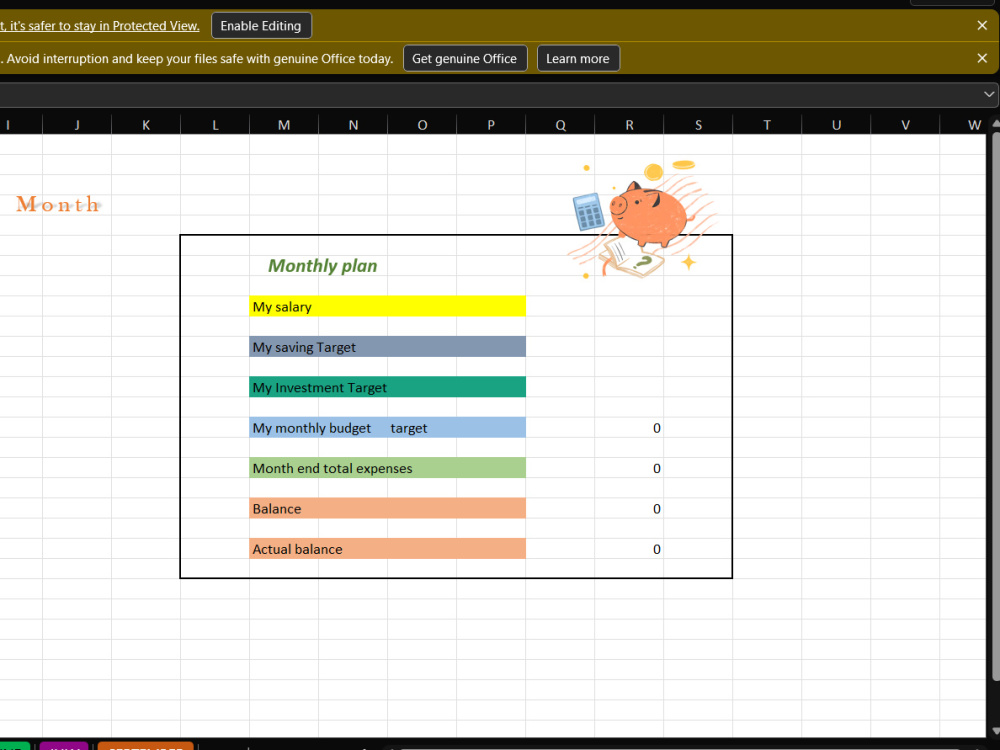Open the 'safer to stay in Protected View' link
The image size is (1000, 750).
pyautogui.click(x=100, y=26)
